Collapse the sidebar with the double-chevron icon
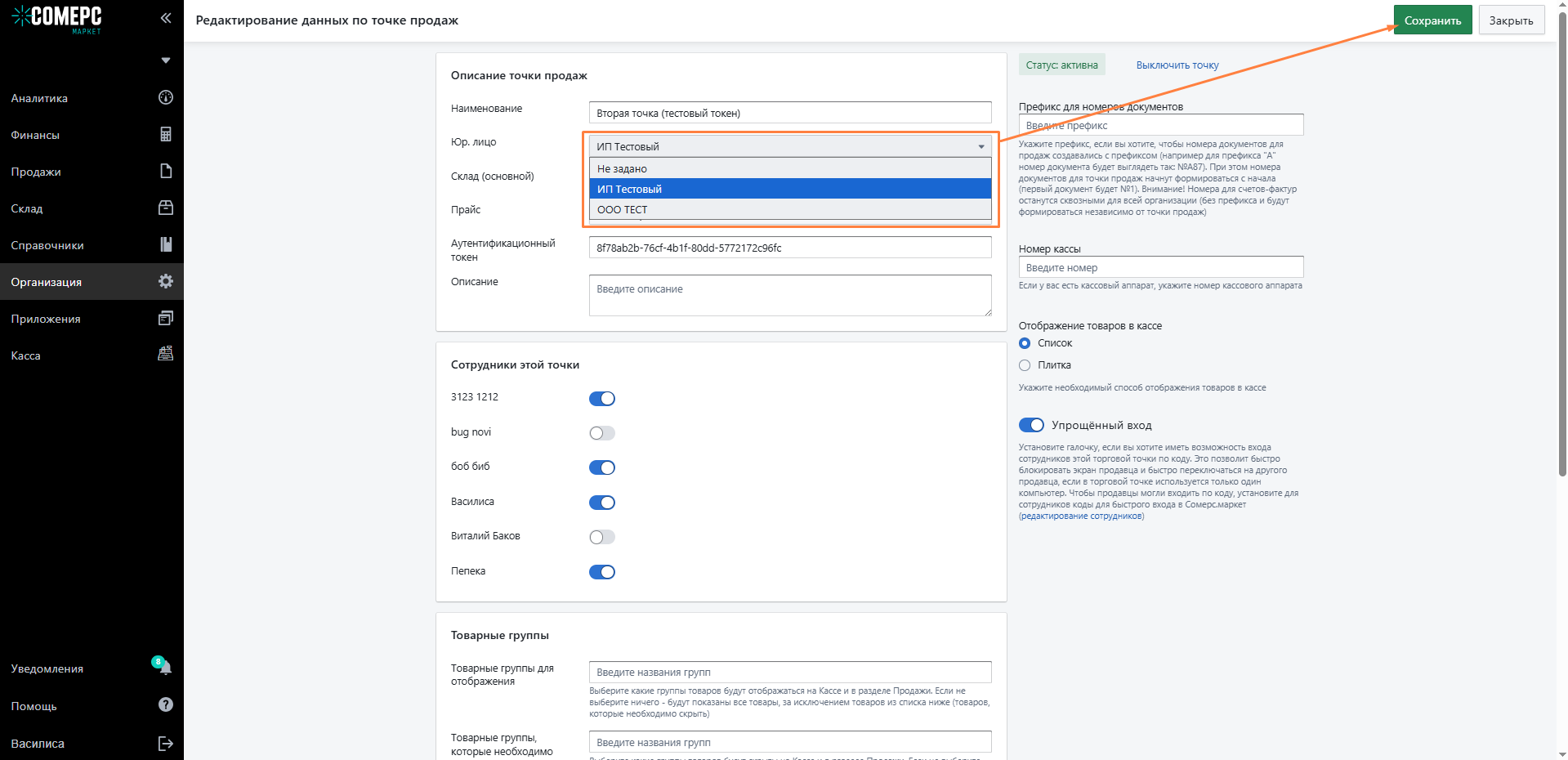This screenshot has height=760, width=1568. coord(166,18)
